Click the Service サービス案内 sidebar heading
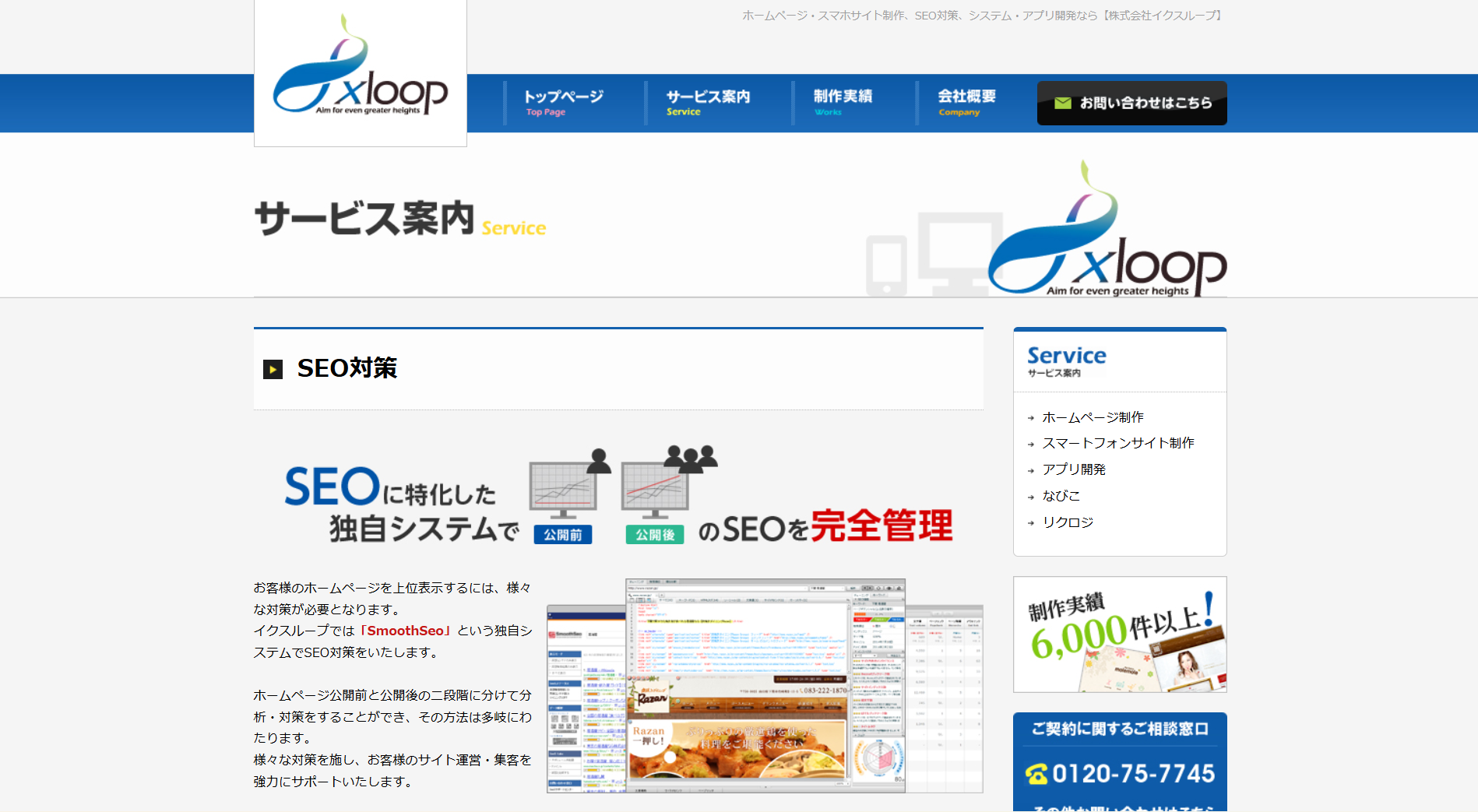1478x812 pixels. tap(1066, 358)
